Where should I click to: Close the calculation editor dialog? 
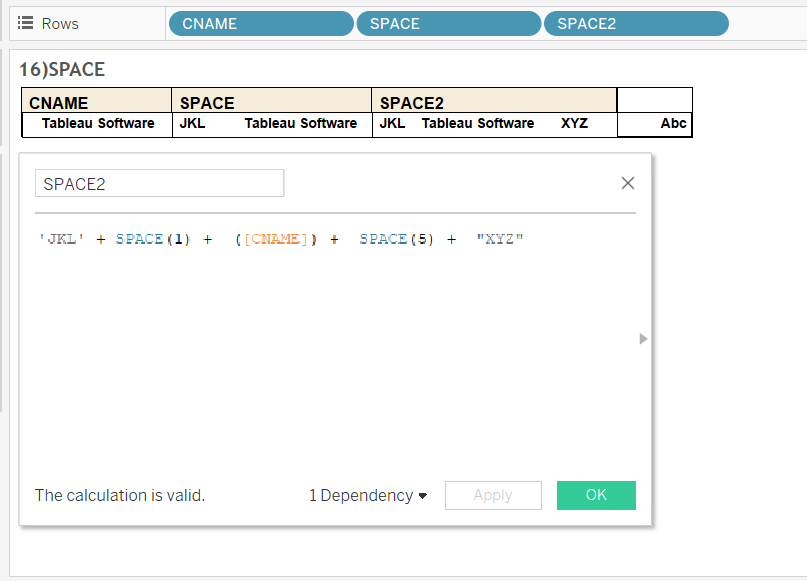coord(627,183)
